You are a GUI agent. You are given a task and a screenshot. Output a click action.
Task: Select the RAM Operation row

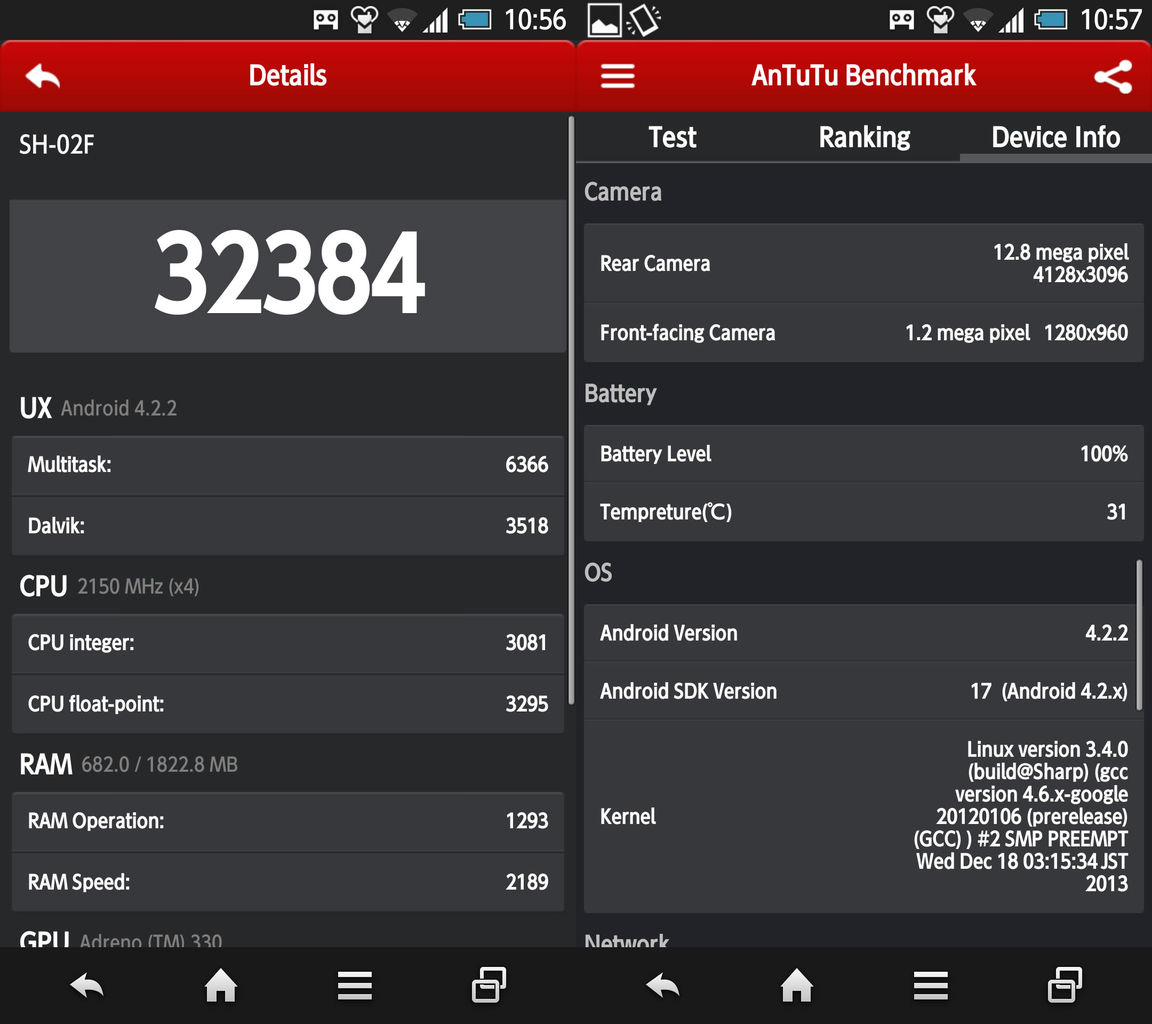288,821
